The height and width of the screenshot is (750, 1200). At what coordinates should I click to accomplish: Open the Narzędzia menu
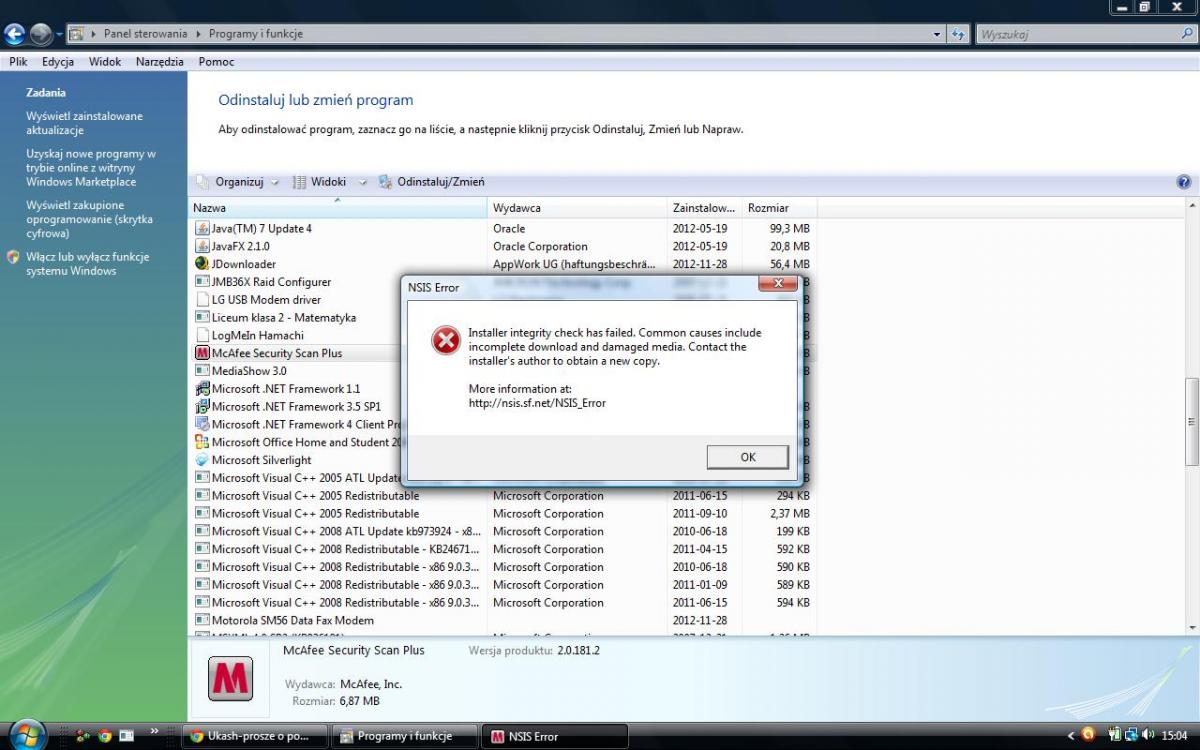(x=160, y=62)
